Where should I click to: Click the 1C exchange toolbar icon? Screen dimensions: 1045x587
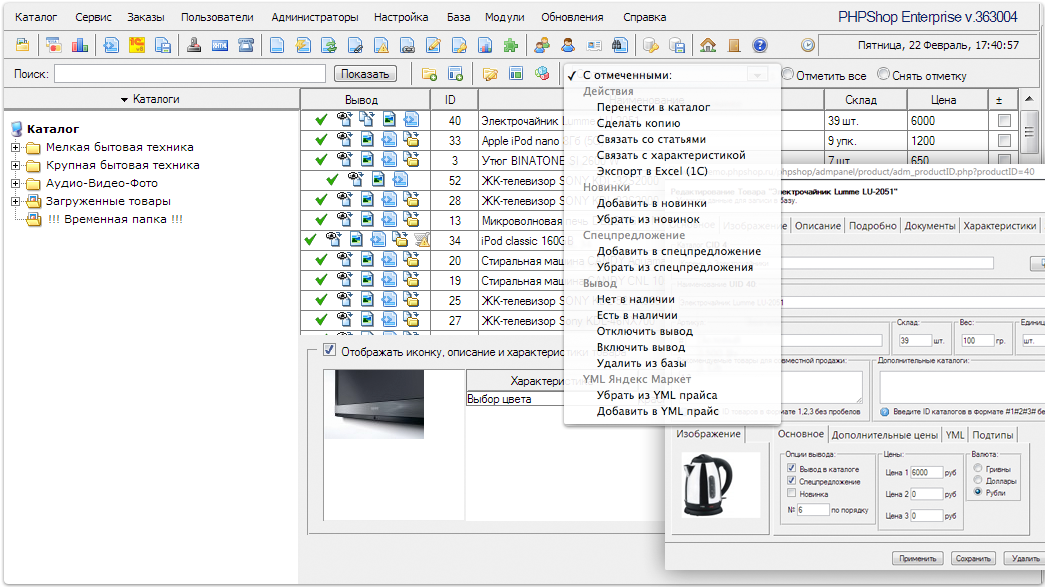pyautogui.click(x=136, y=45)
